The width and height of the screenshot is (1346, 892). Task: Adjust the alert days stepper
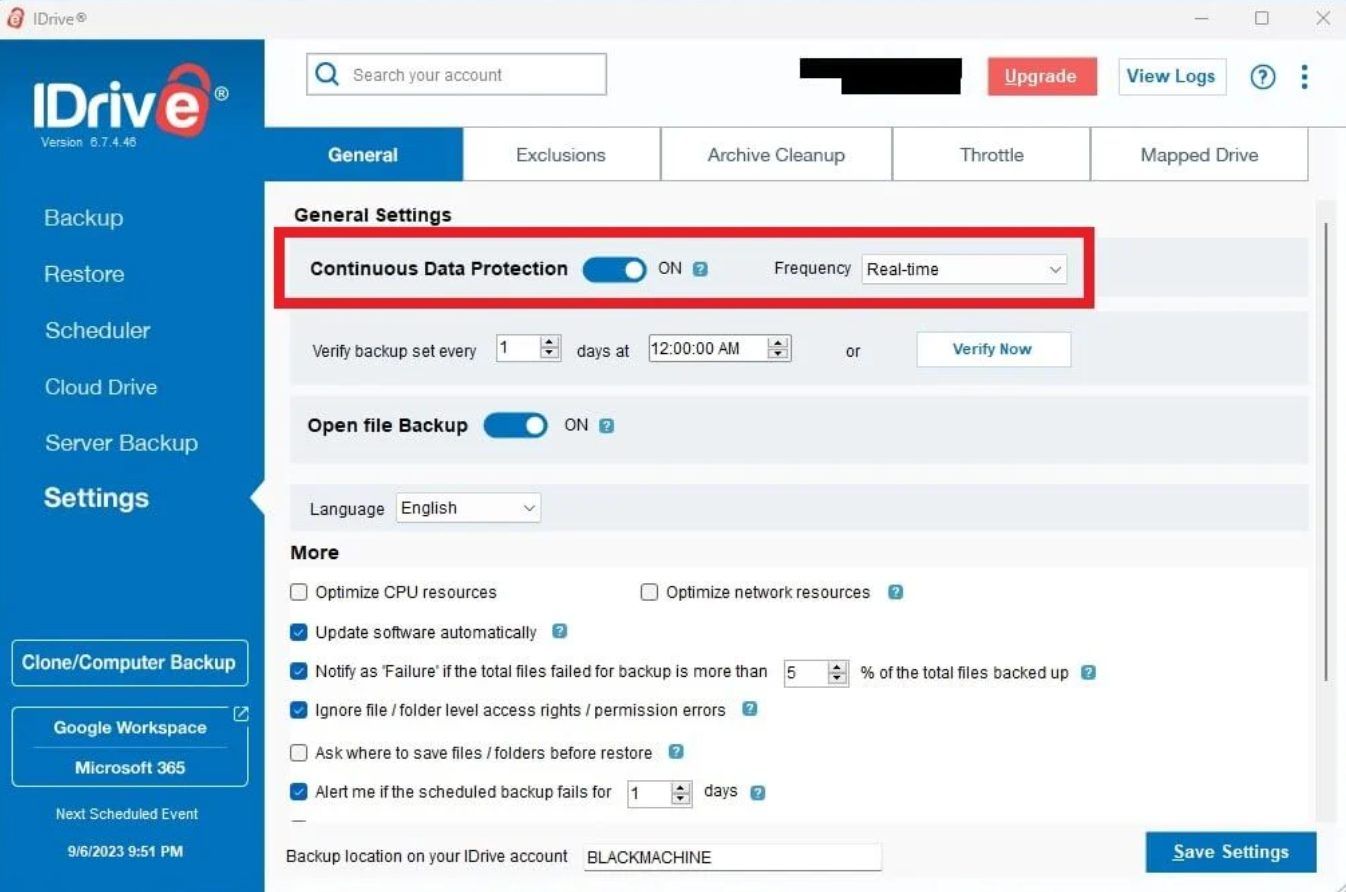pyautogui.click(x=681, y=794)
